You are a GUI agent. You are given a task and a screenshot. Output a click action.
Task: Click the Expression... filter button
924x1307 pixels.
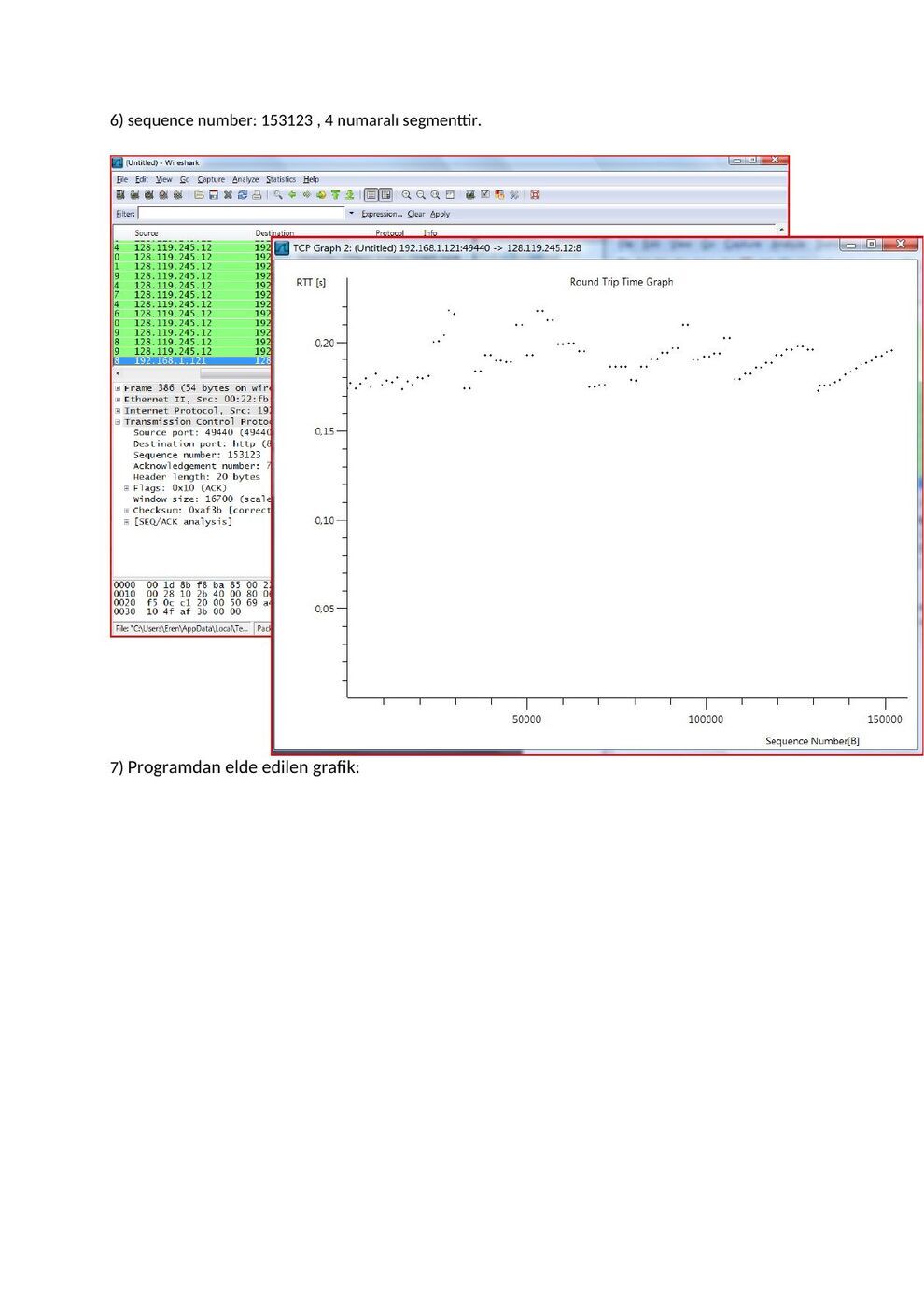[382, 214]
